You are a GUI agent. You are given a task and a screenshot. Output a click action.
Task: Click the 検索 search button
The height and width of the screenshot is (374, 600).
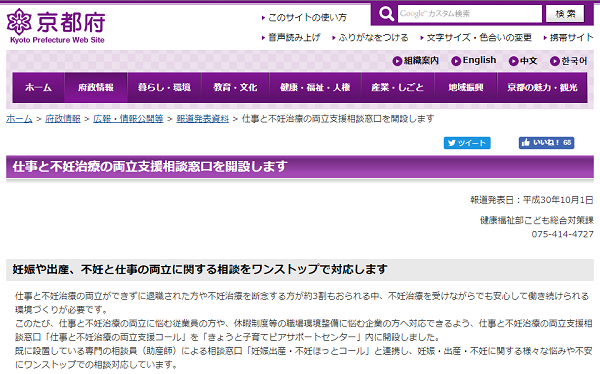click(565, 14)
